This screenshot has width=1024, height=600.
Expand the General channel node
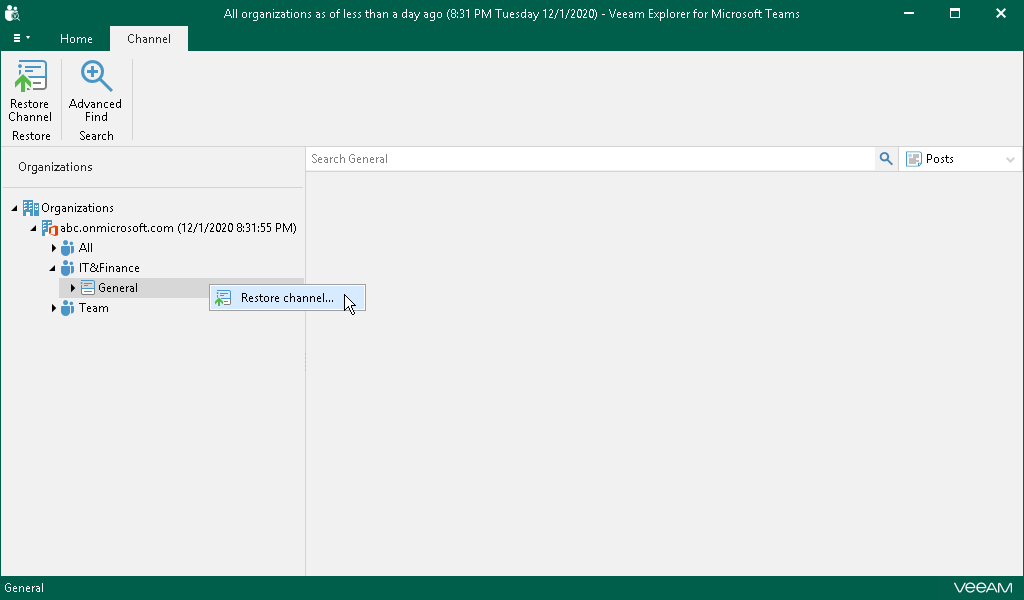point(72,288)
